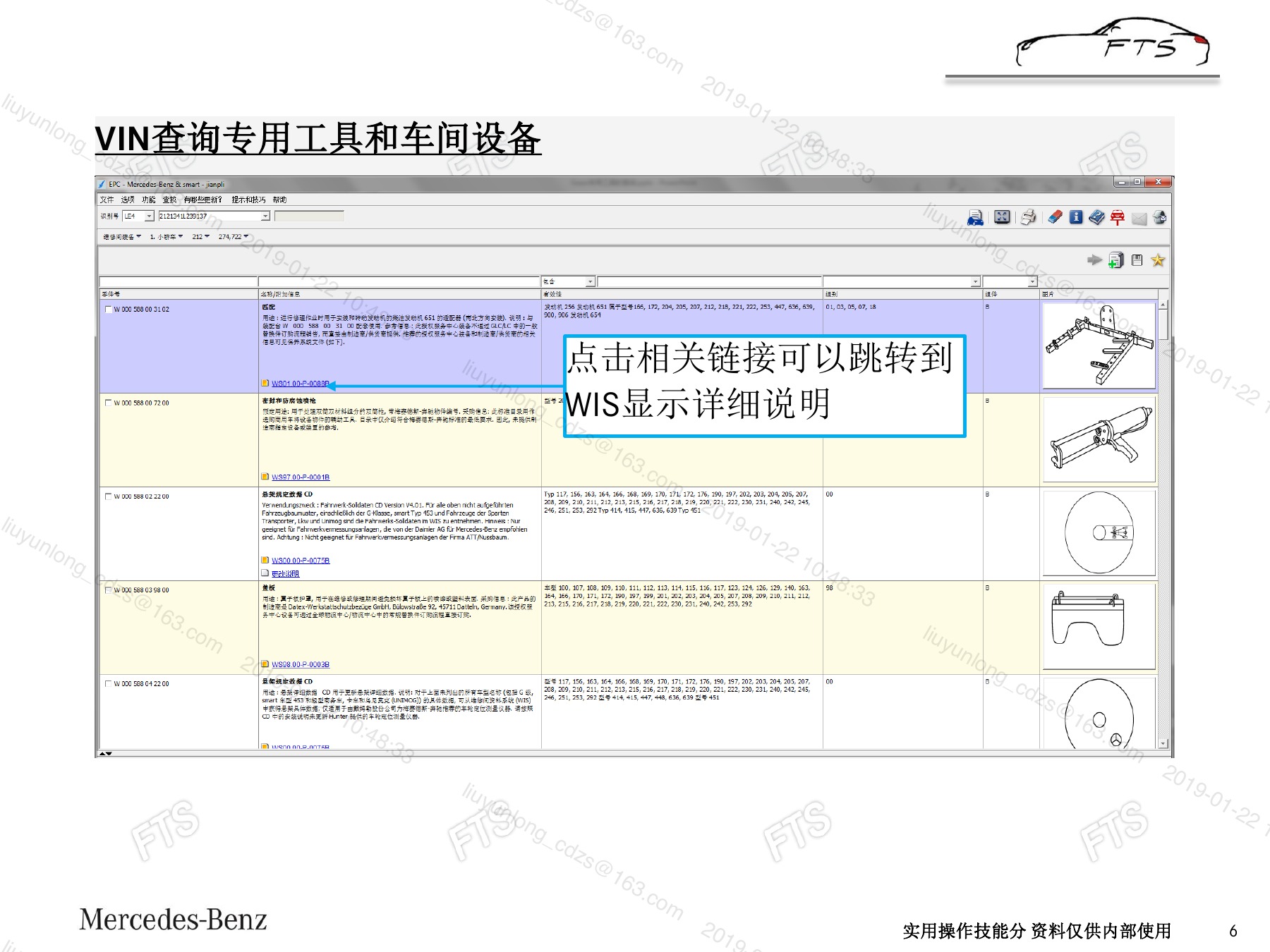
Task: Click the gray envelope mail icon
Action: click(x=1139, y=219)
